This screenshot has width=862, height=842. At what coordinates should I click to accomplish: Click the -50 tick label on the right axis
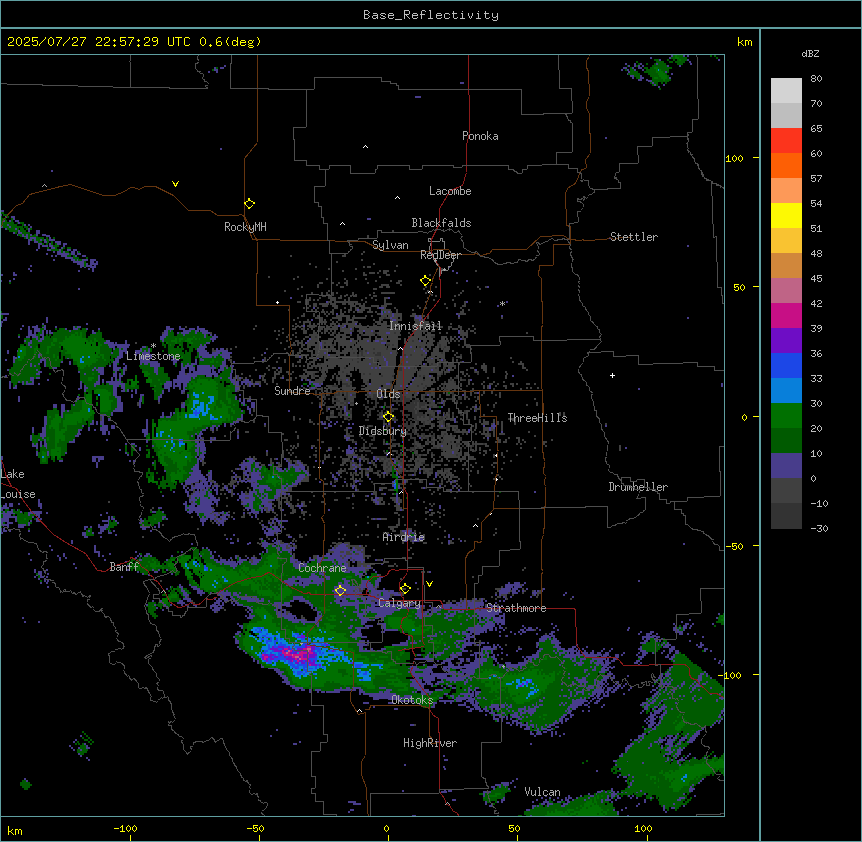[x=734, y=546]
